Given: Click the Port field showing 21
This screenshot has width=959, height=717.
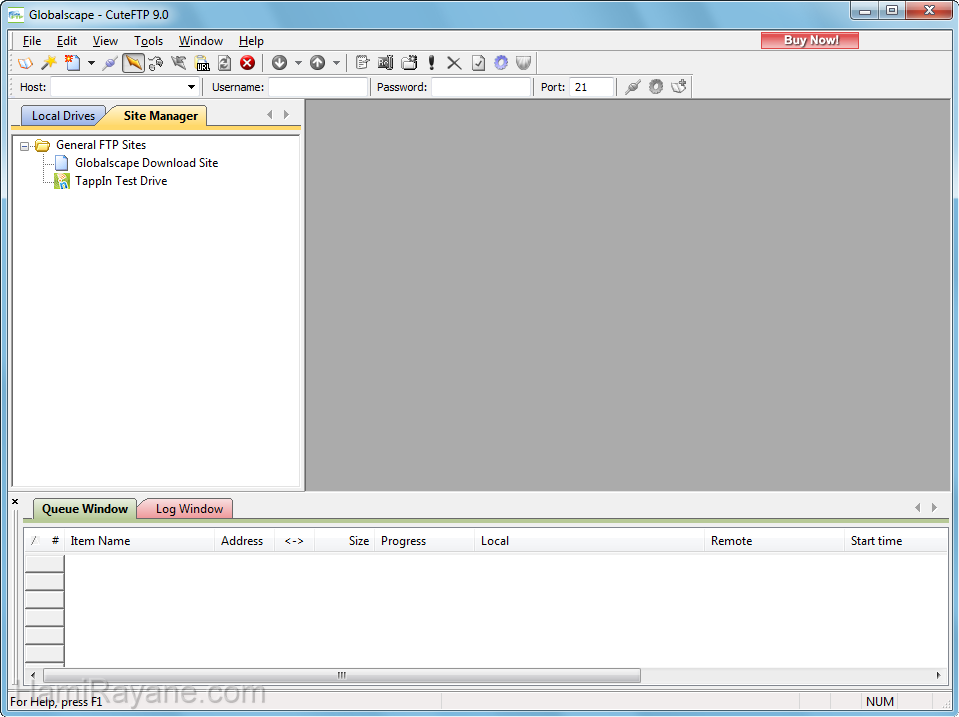Looking at the screenshot, I should tap(591, 87).
